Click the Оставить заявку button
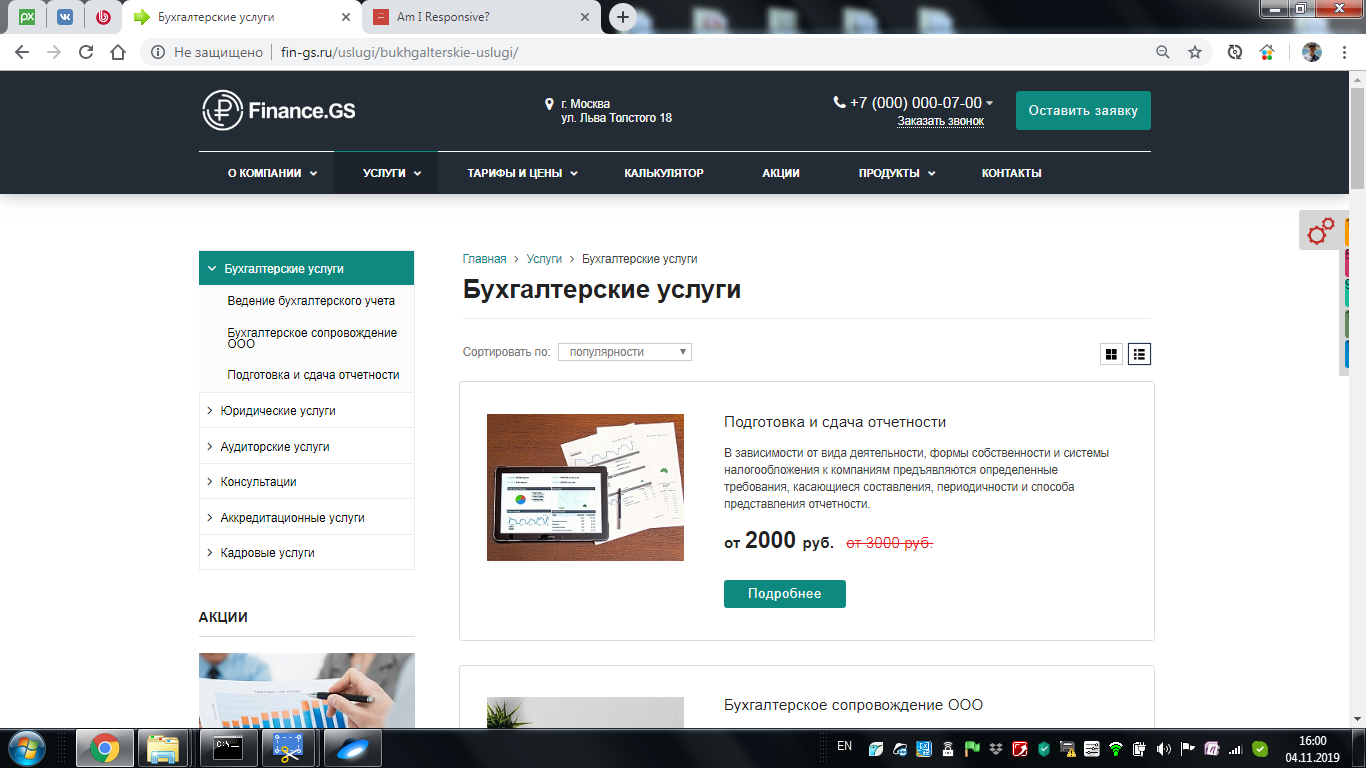 coord(1083,111)
